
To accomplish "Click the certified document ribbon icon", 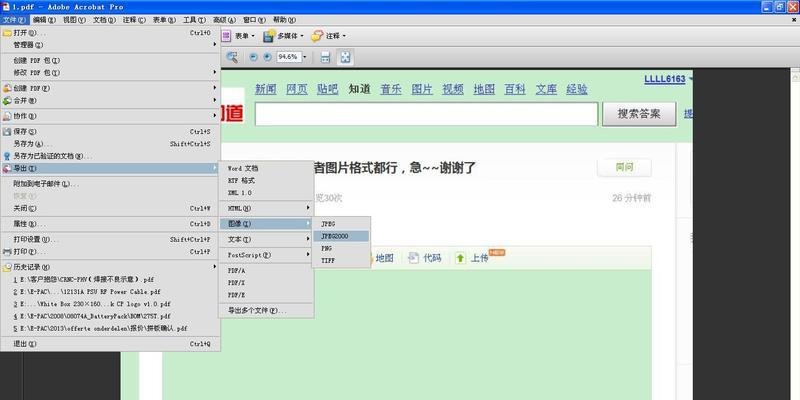I will click(7, 156).
